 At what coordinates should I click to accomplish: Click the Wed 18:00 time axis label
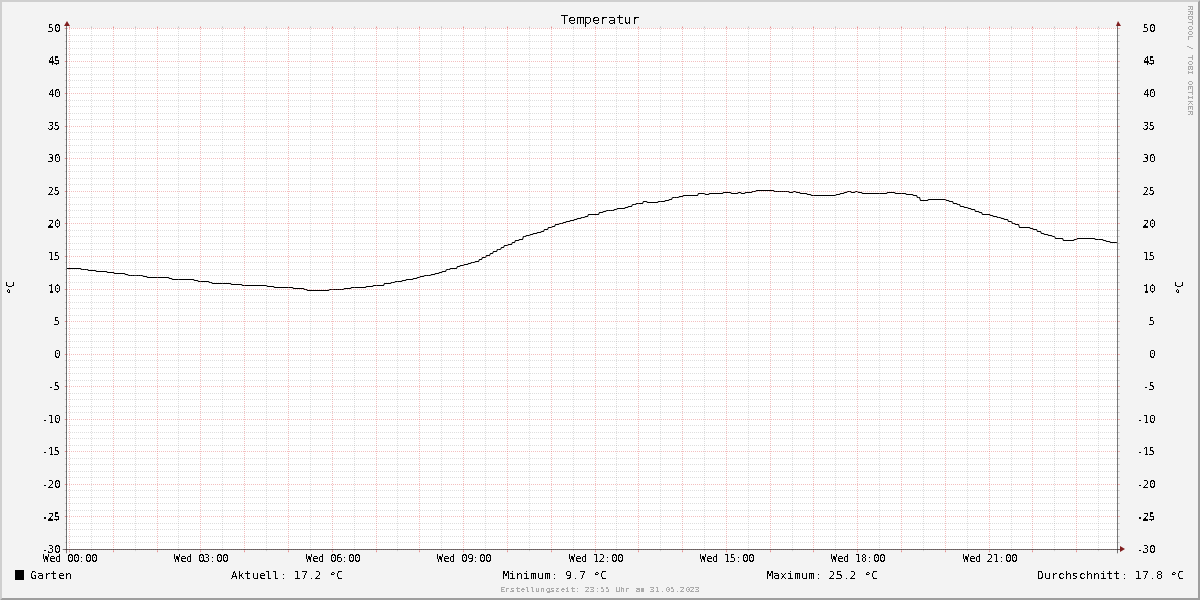tap(858, 558)
